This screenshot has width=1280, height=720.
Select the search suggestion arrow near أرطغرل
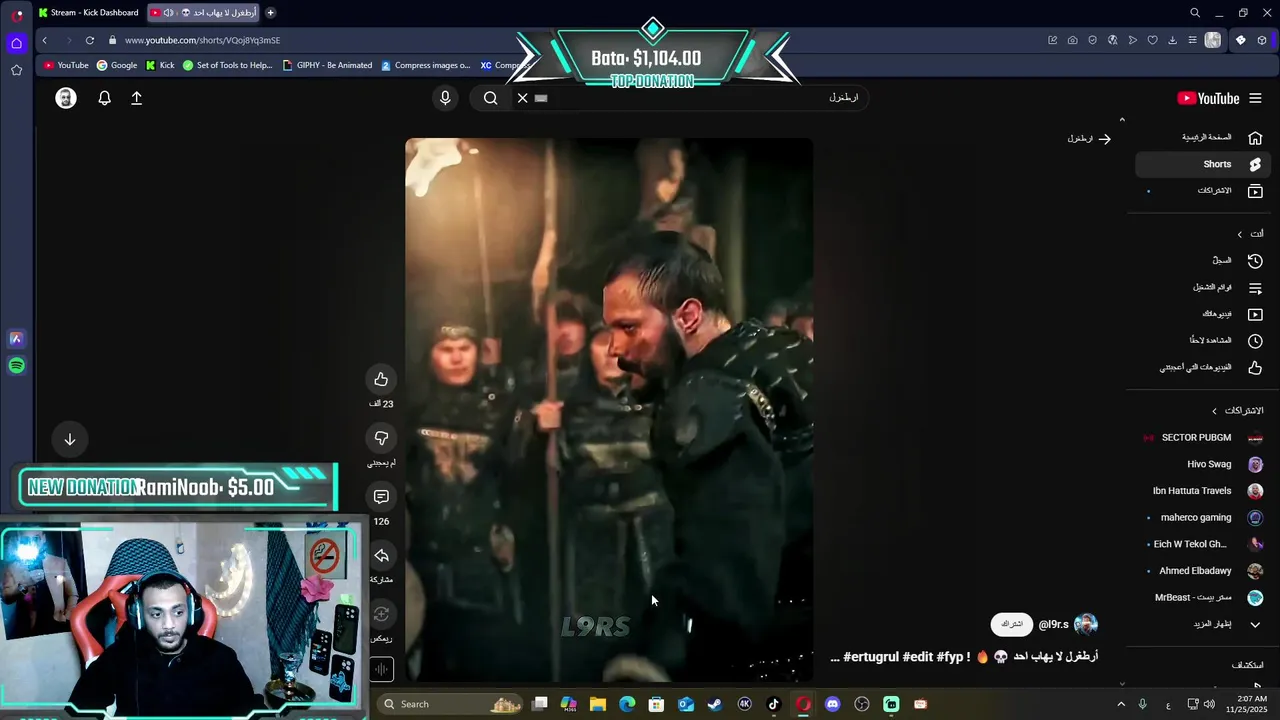[x=1104, y=139]
